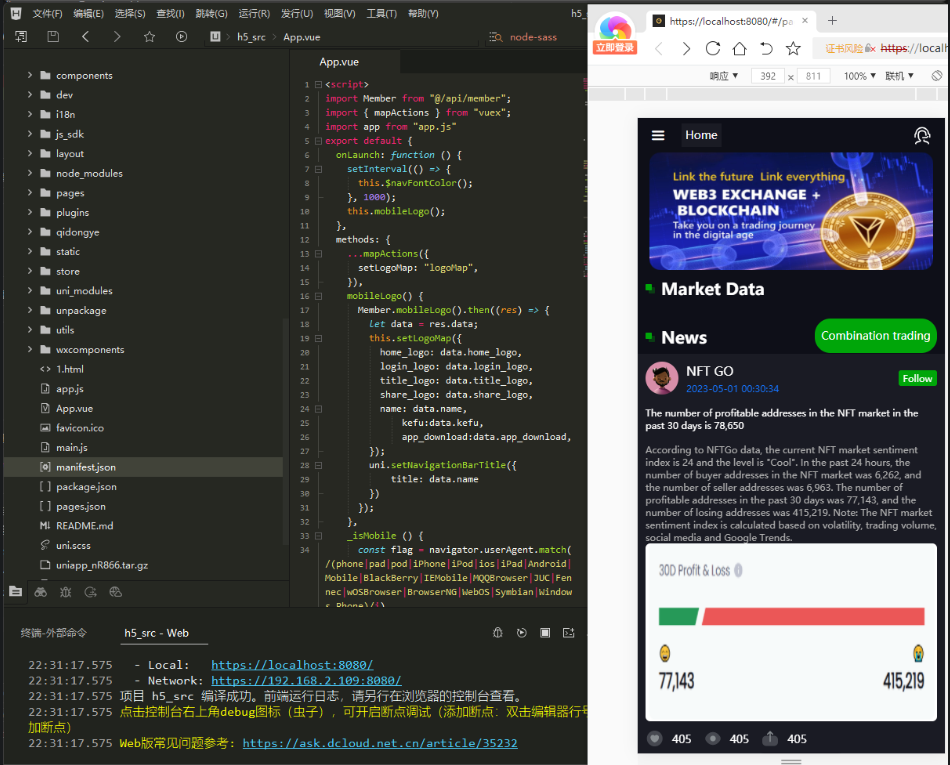
Task: Open the 运行(R) menu
Action: (x=254, y=13)
